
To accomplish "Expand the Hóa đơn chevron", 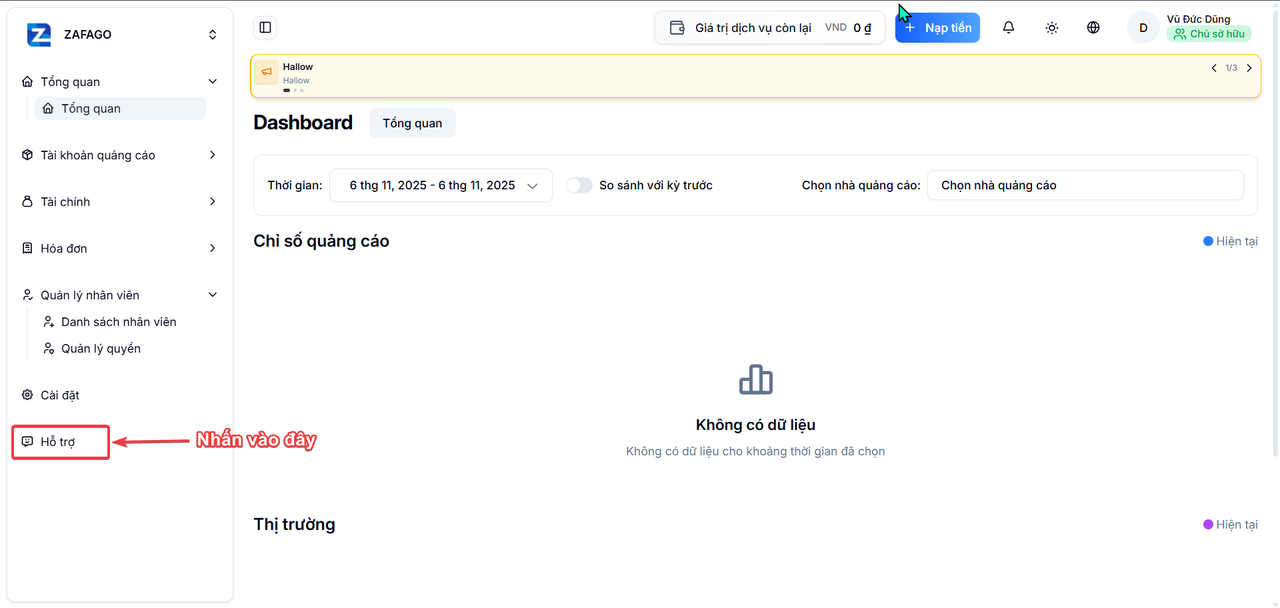I will (212, 248).
